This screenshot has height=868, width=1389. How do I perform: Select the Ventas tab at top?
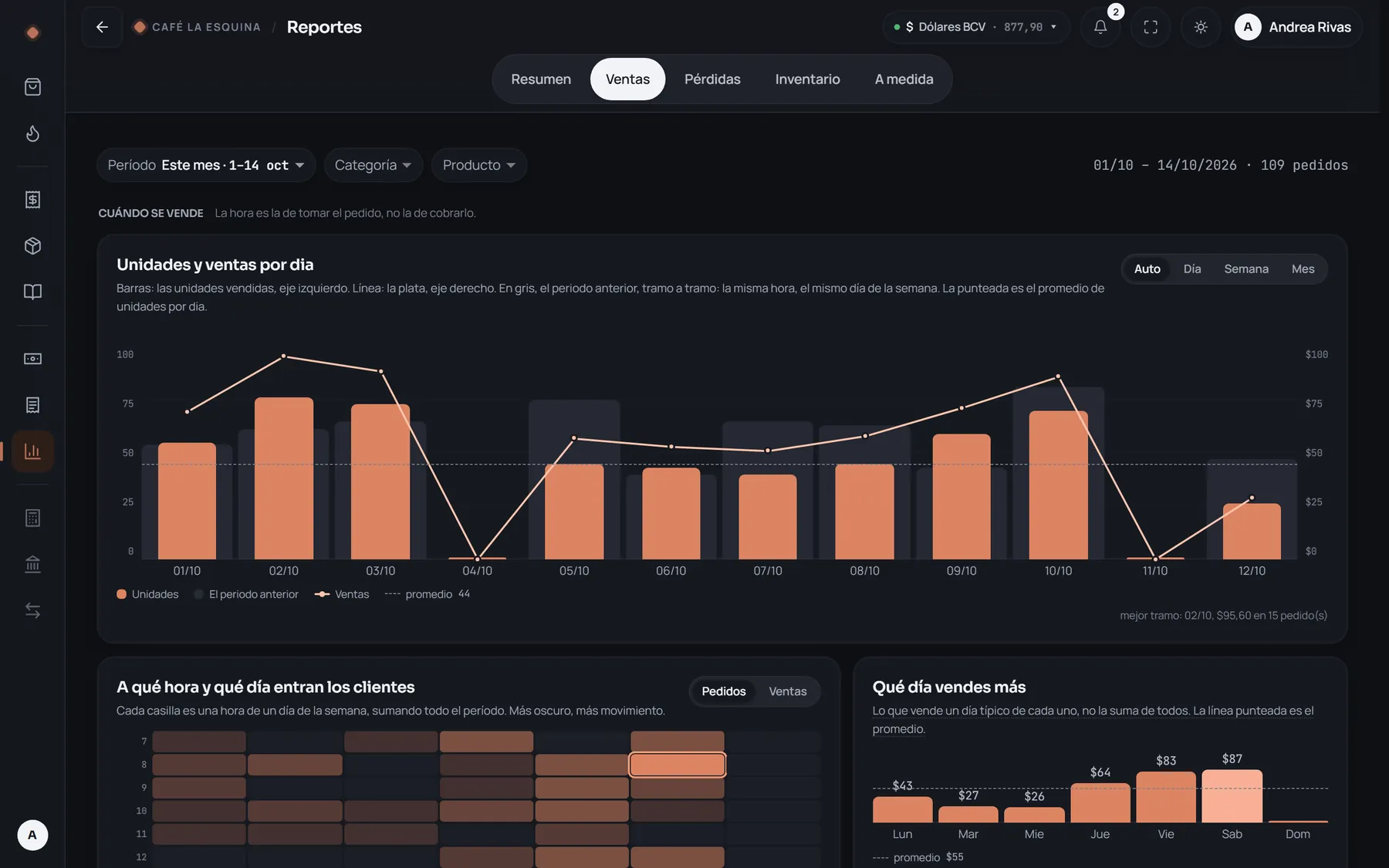tap(627, 79)
